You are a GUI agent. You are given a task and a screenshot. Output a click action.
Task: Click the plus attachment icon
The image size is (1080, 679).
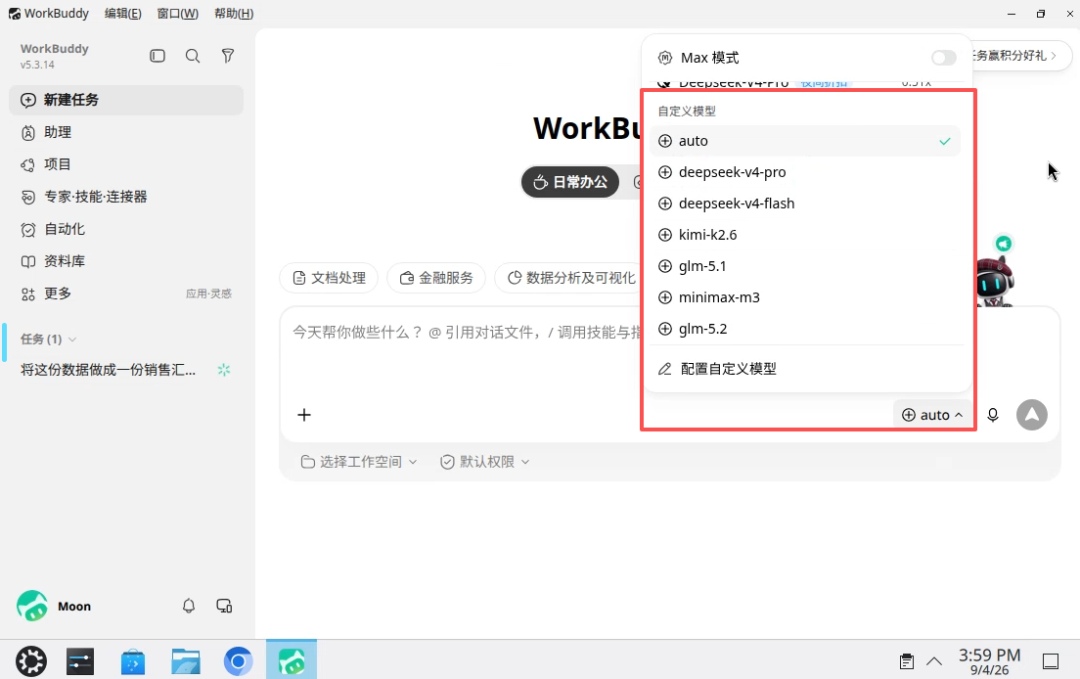304,415
